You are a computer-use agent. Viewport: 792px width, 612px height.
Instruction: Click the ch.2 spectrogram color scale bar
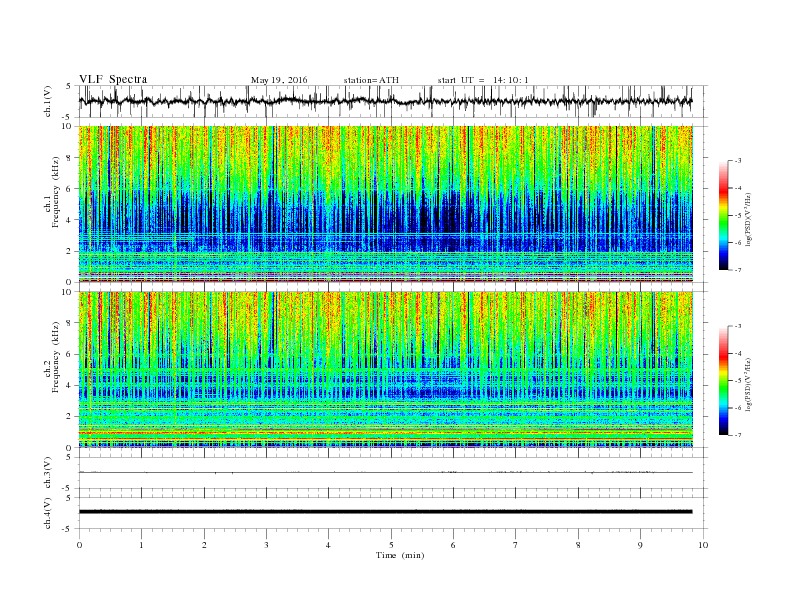(x=723, y=380)
